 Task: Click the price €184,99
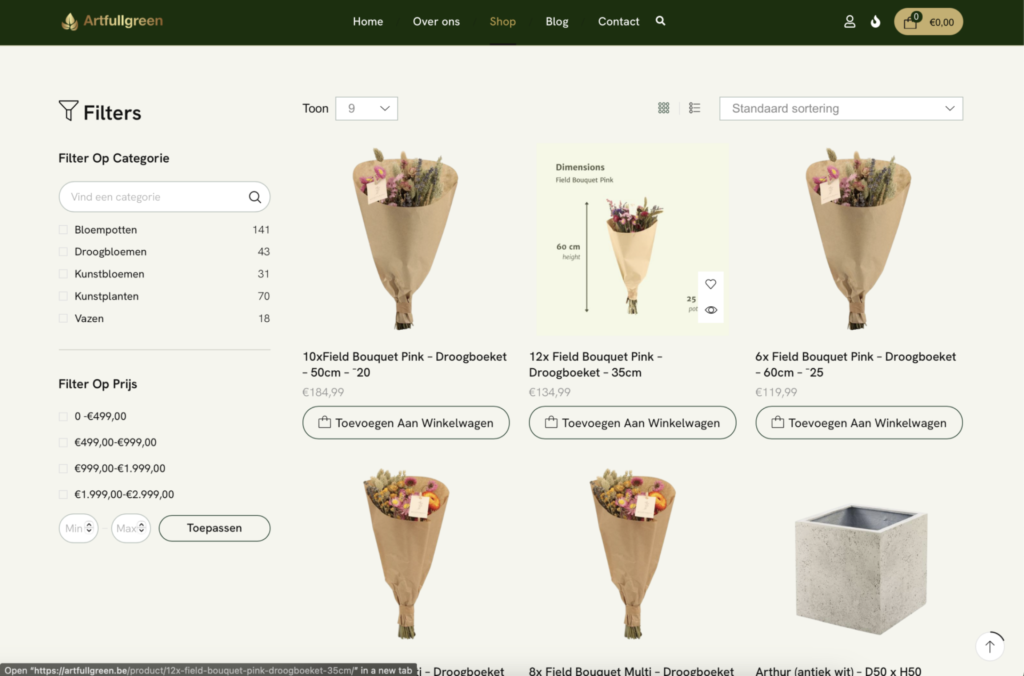[323, 392]
